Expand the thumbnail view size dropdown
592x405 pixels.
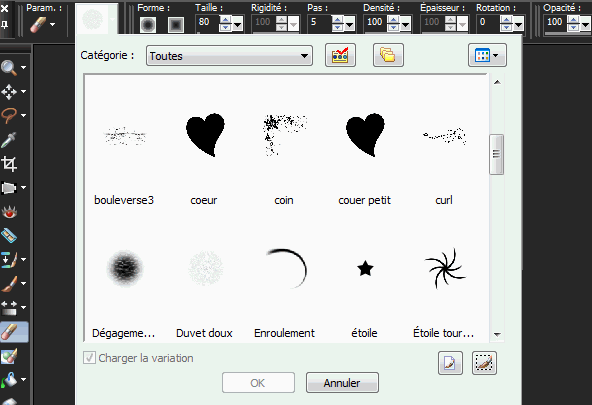coord(487,55)
